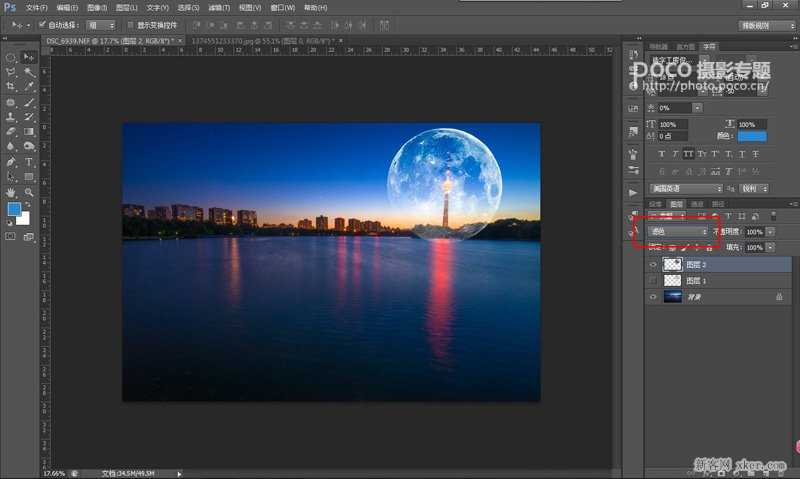Screen dimensions: 800x479
Task: Click the foreground color blue swatch
Action: coord(13,208)
